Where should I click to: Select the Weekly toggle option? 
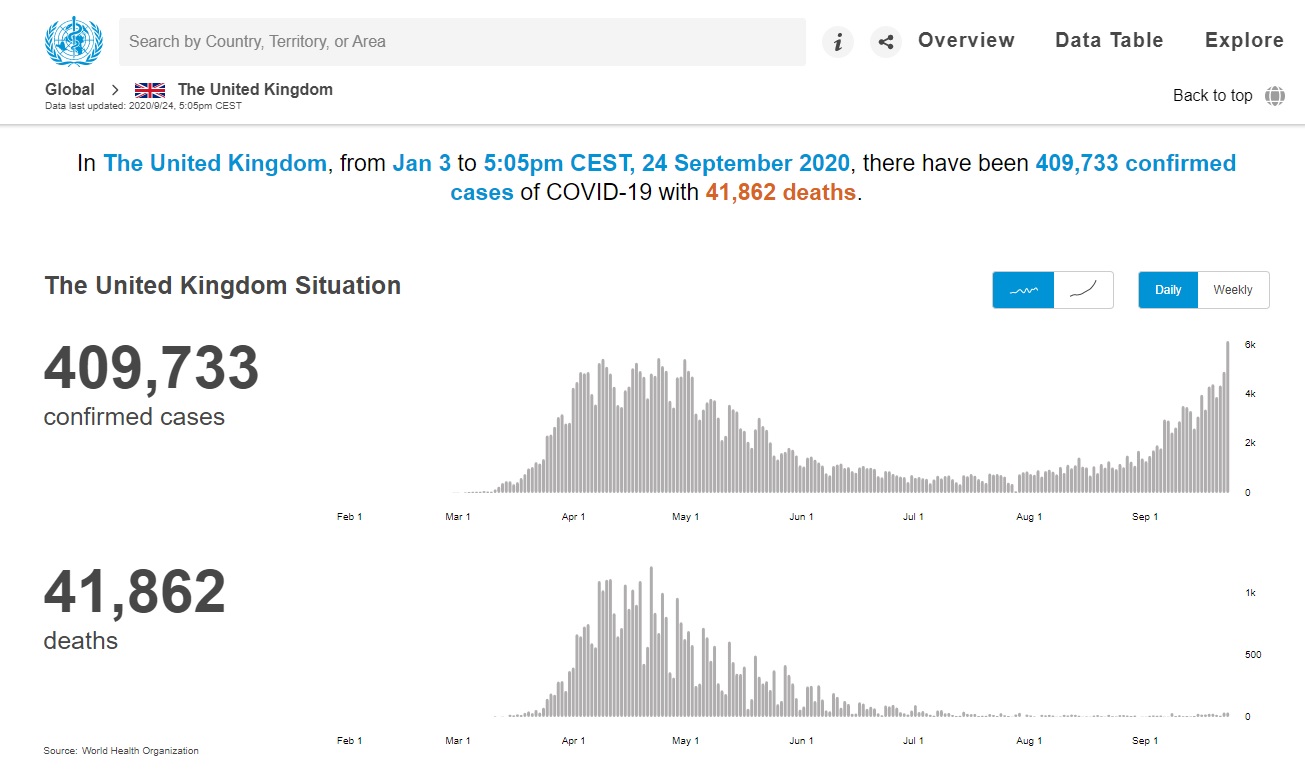click(1233, 290)
